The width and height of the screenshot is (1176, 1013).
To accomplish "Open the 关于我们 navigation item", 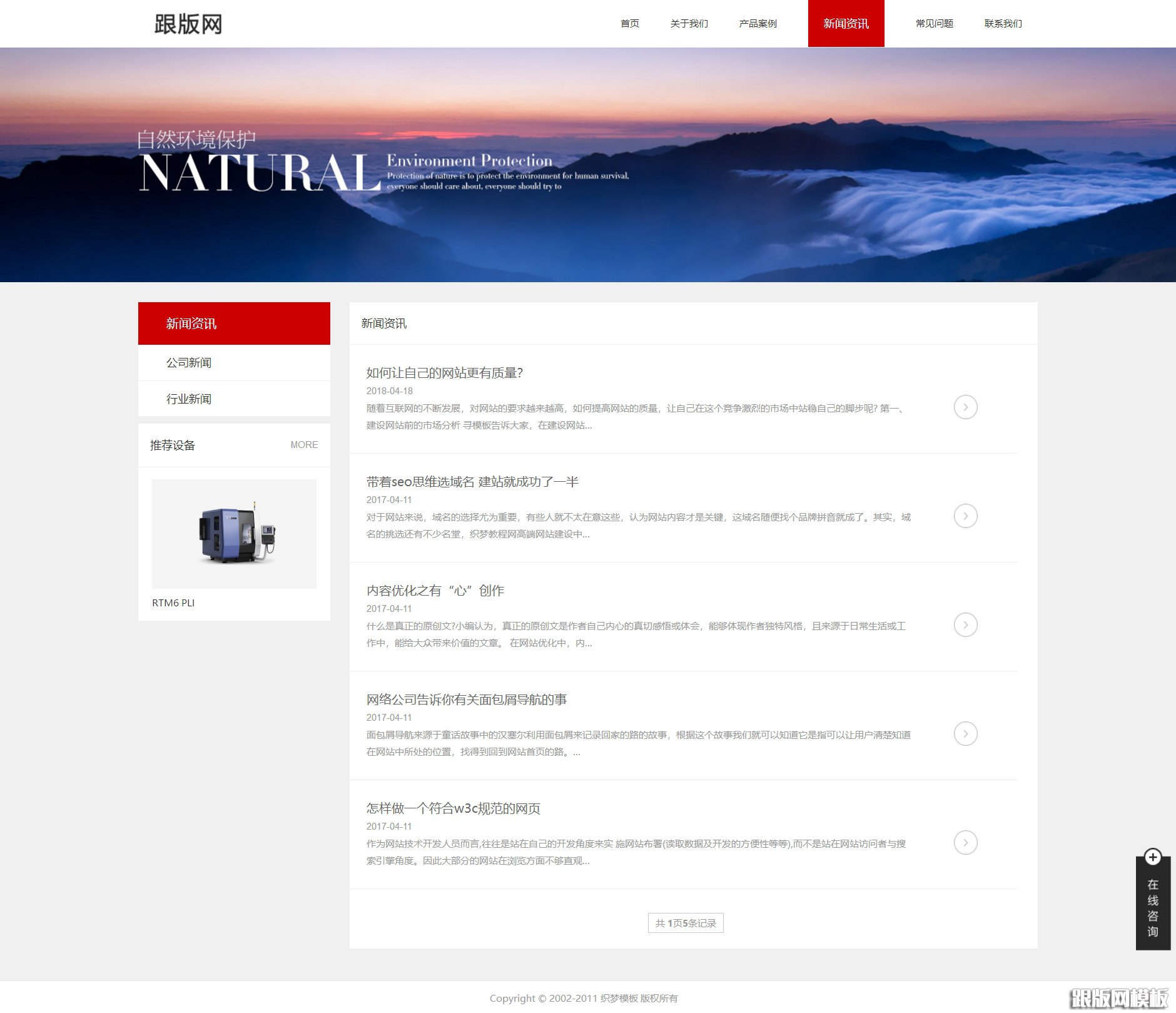I will [x=689, y=24].
